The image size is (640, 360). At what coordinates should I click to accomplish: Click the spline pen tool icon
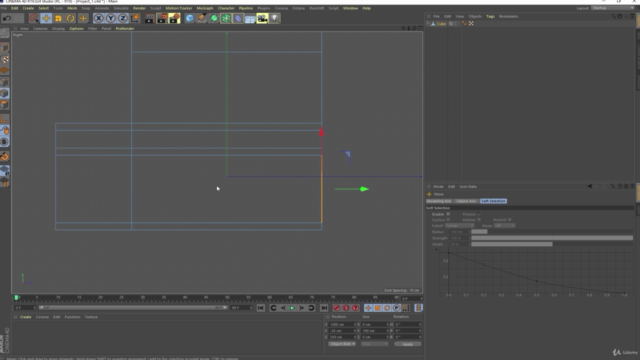tap(202, 18)
